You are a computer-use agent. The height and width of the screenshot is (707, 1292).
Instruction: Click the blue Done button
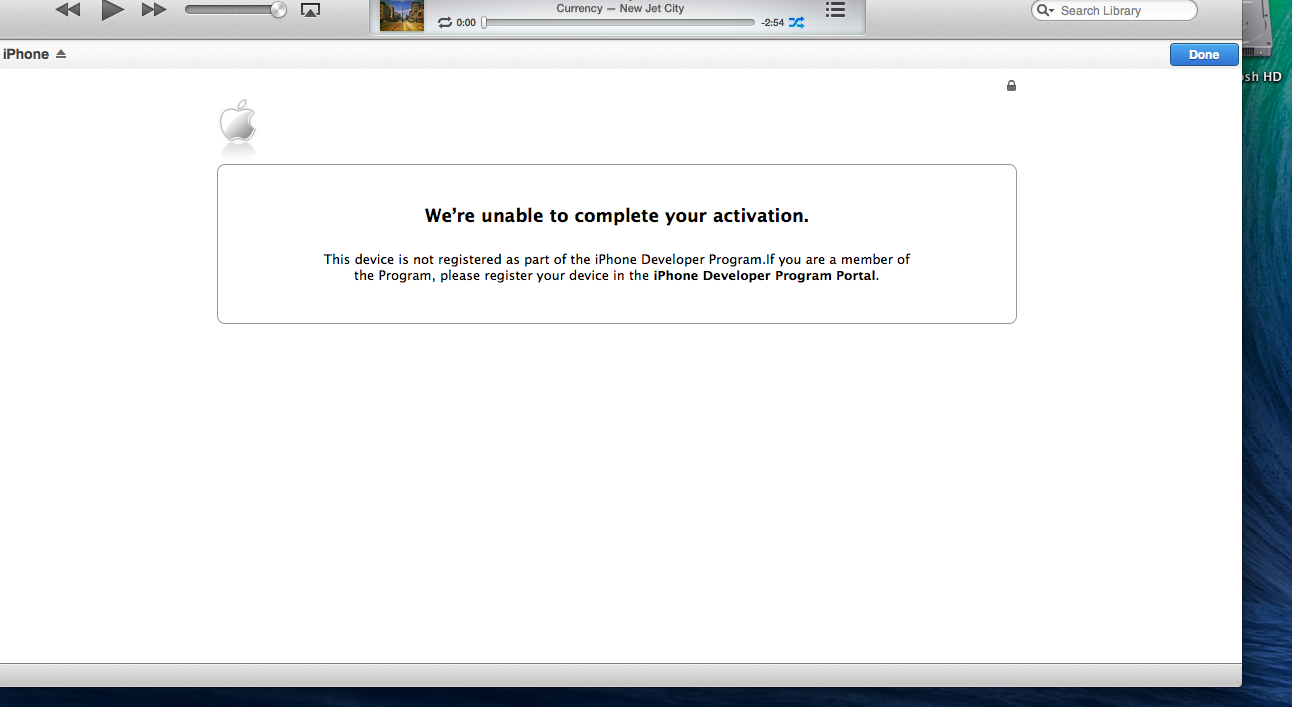click(x=1204, y=55)
